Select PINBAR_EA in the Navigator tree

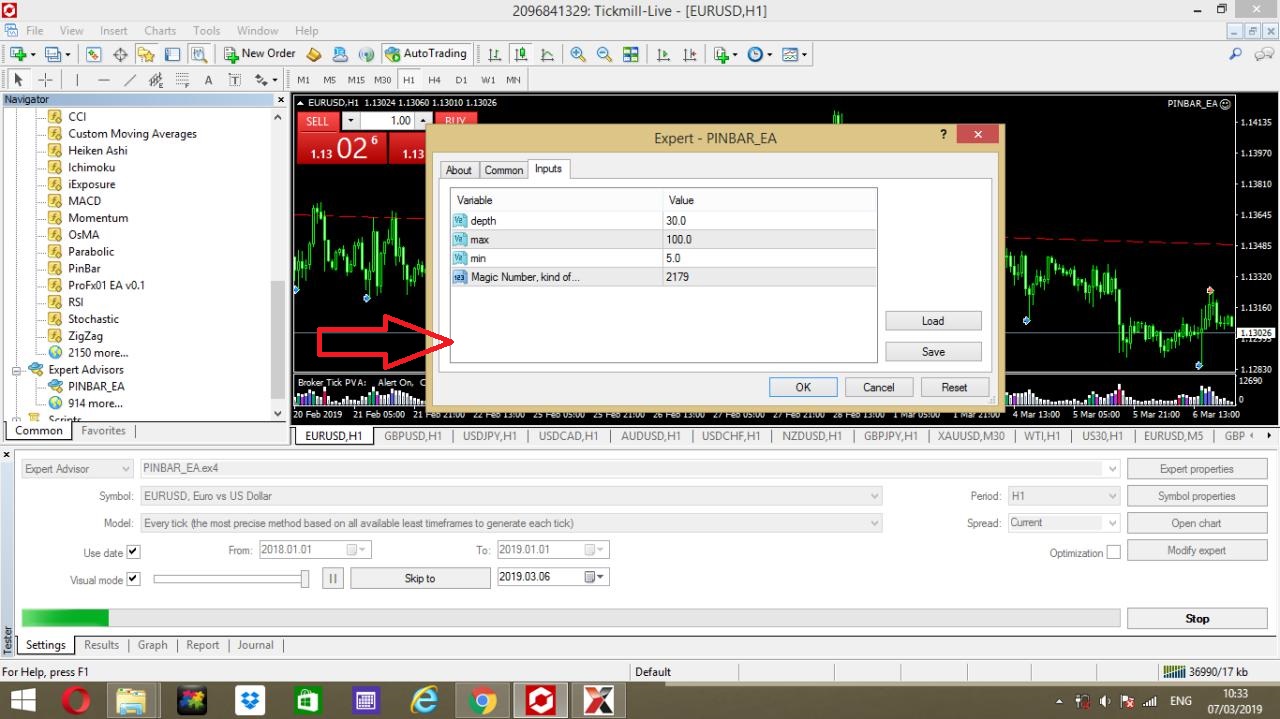tap(96, 386)
